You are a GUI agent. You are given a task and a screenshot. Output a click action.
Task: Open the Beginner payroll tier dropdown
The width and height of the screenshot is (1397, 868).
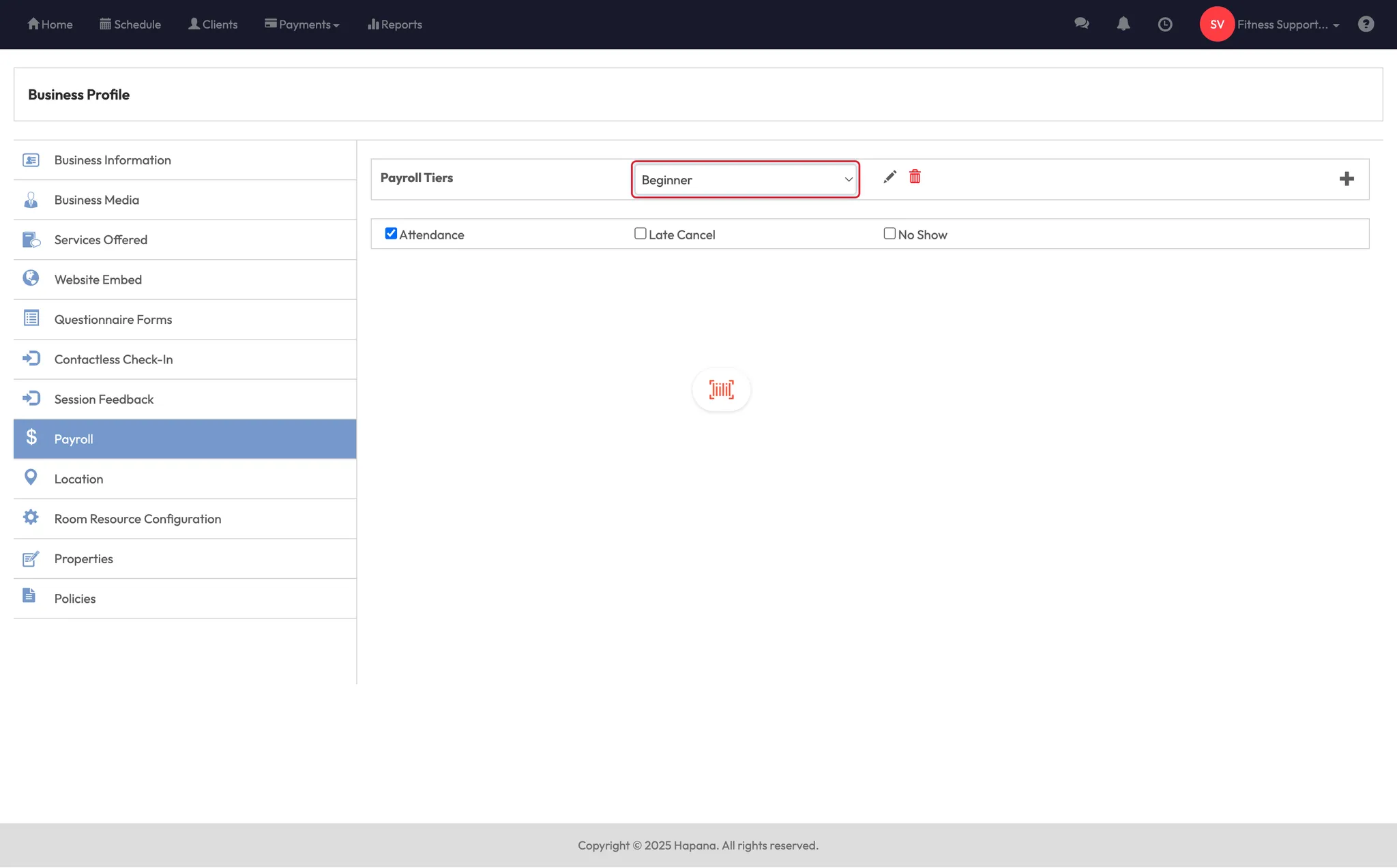745,180
